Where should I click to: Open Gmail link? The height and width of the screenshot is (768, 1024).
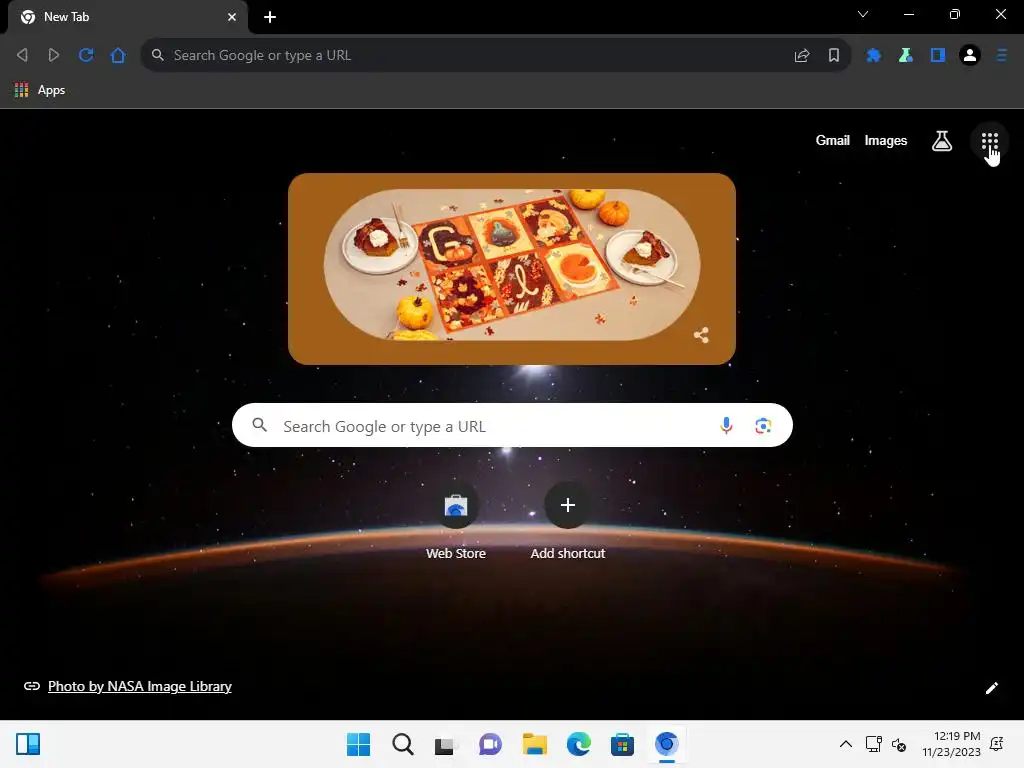(833, 140)
